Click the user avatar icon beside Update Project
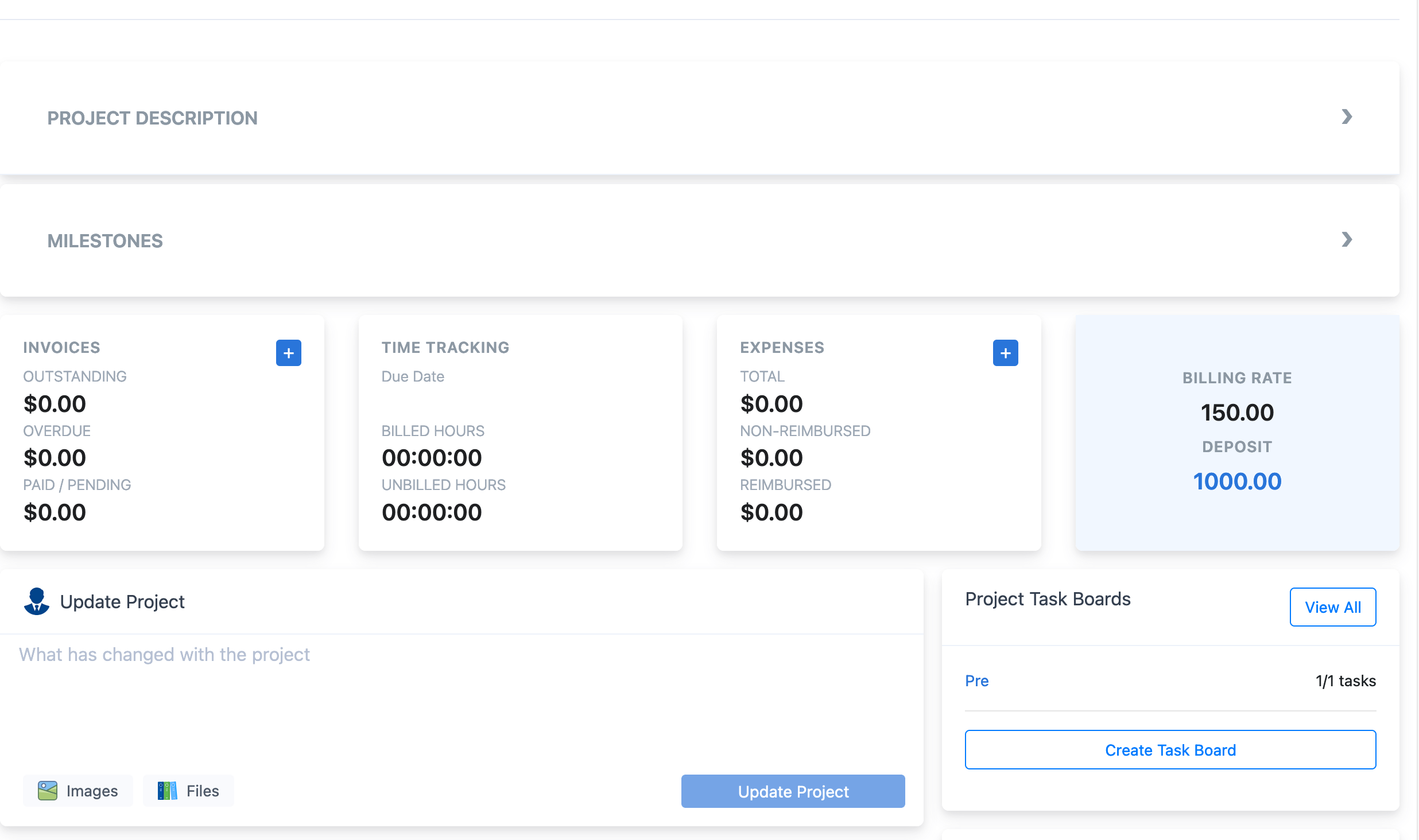Screen dimensions: 1419x840 pos(37,601)
